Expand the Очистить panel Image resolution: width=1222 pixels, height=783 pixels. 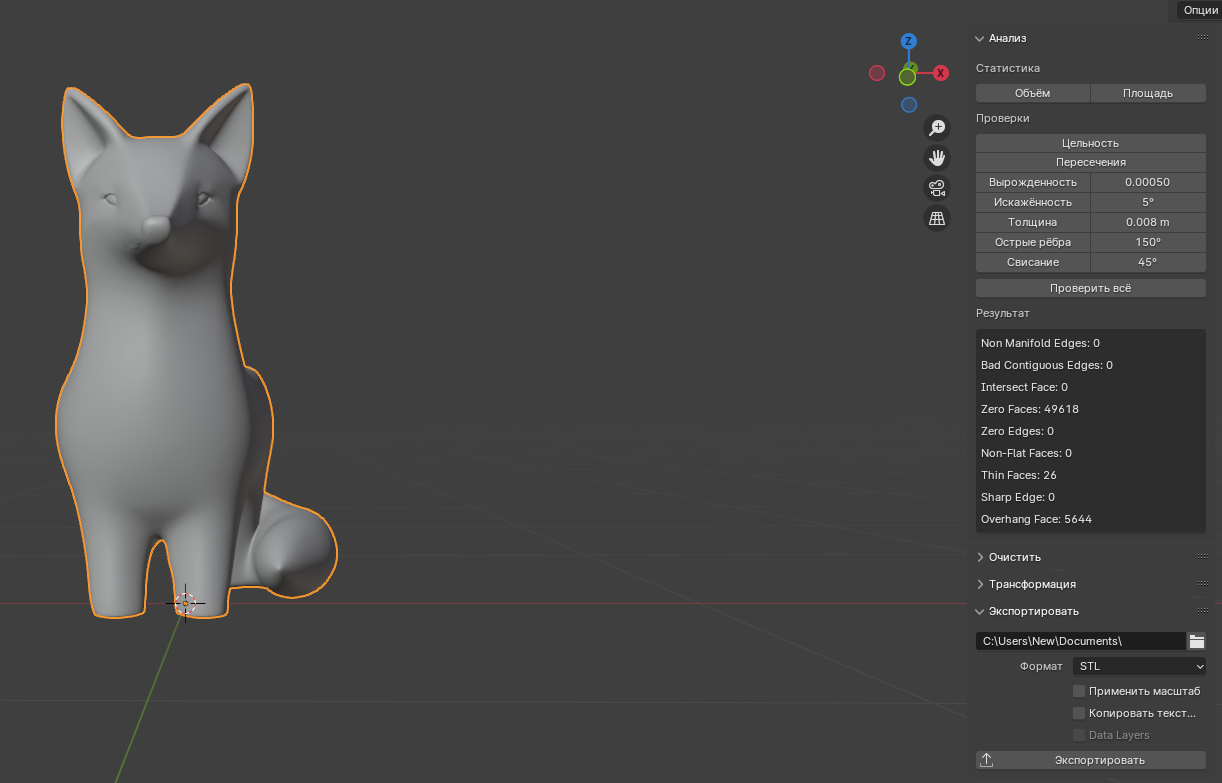pos(1015,557)
